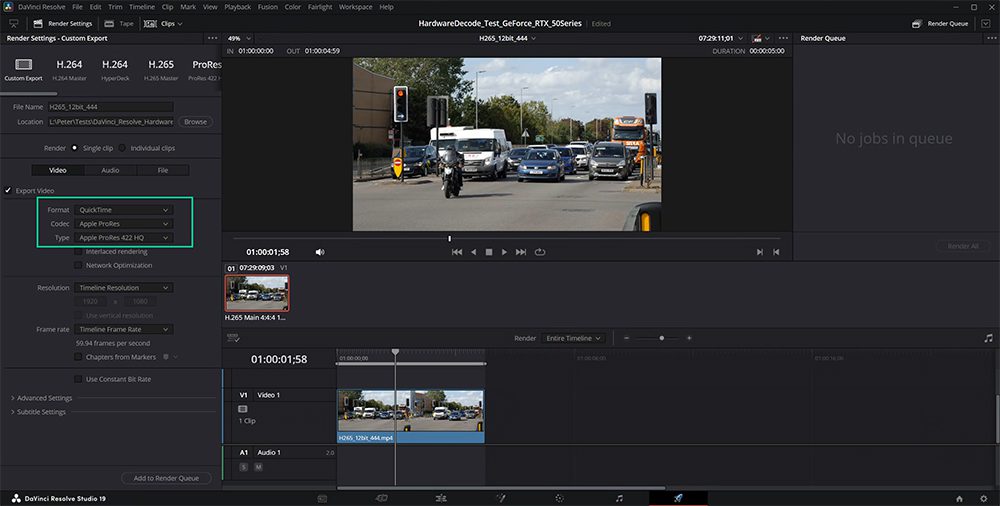Open the Frame rate dropdown

point(123,329)
